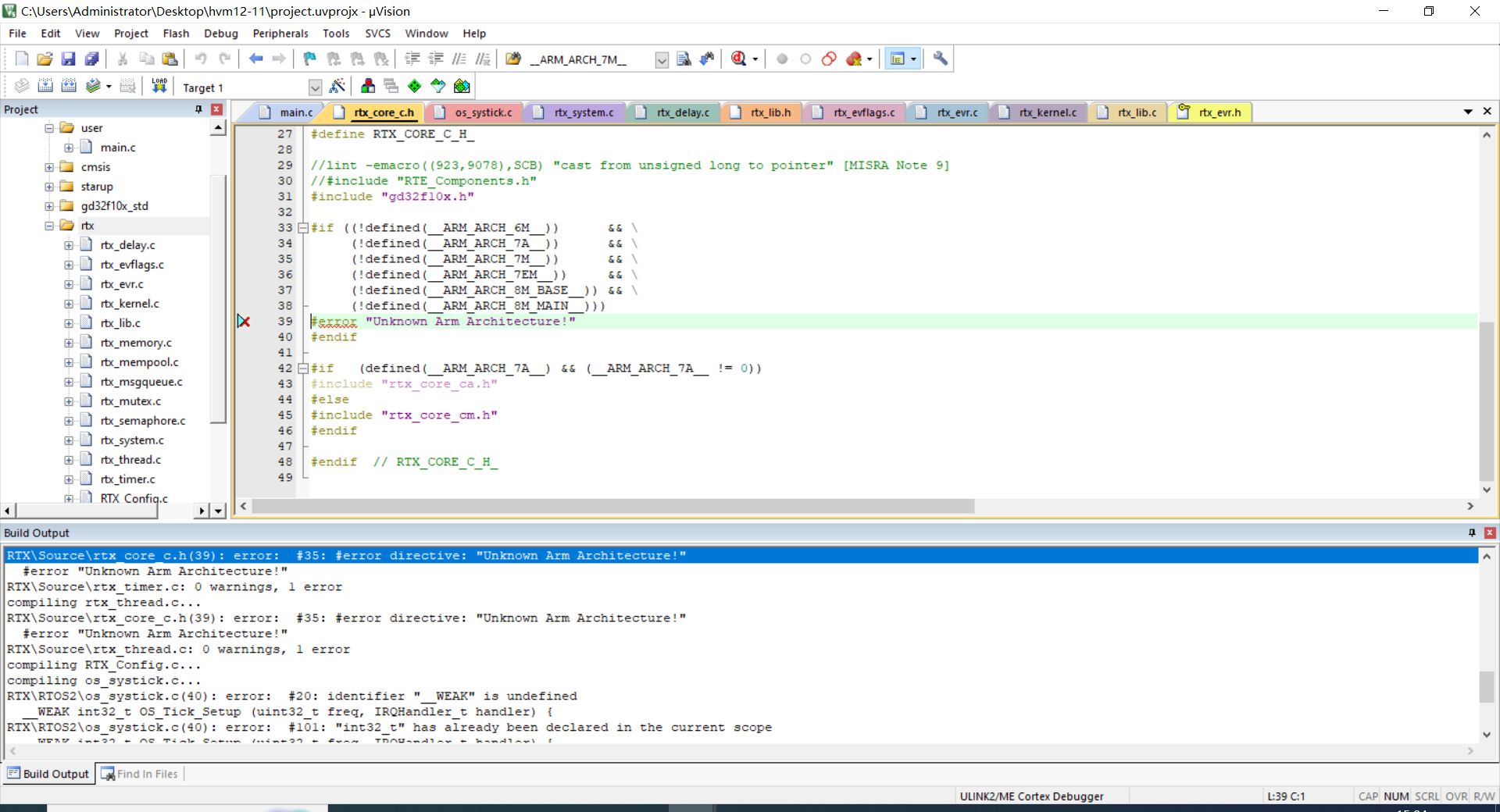Open the __ARM_ARCH_7M__ search dropdown arrow
Viewport: 1500px width, 812px height.
pos(662,59)
